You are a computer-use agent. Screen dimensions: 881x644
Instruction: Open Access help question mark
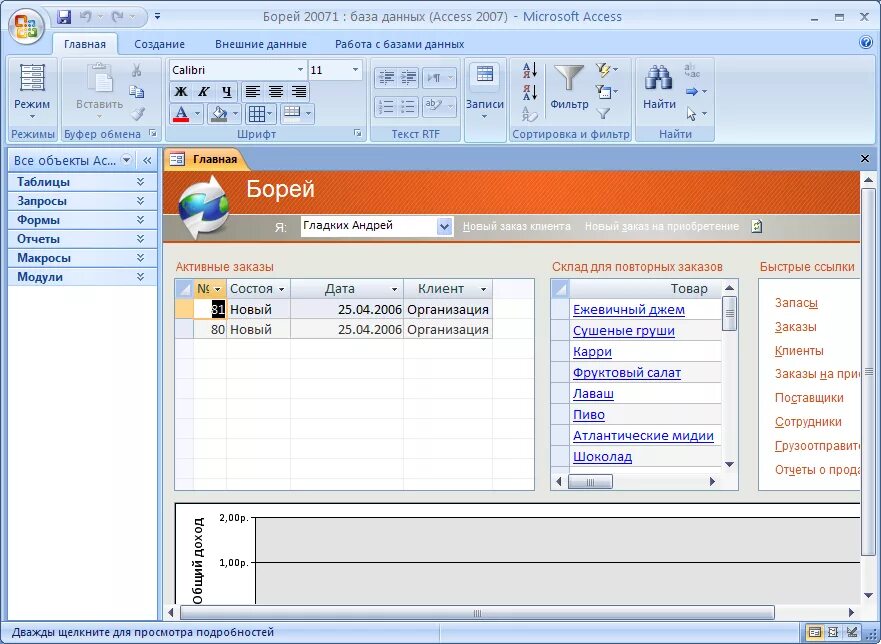(x=866, y=43)
